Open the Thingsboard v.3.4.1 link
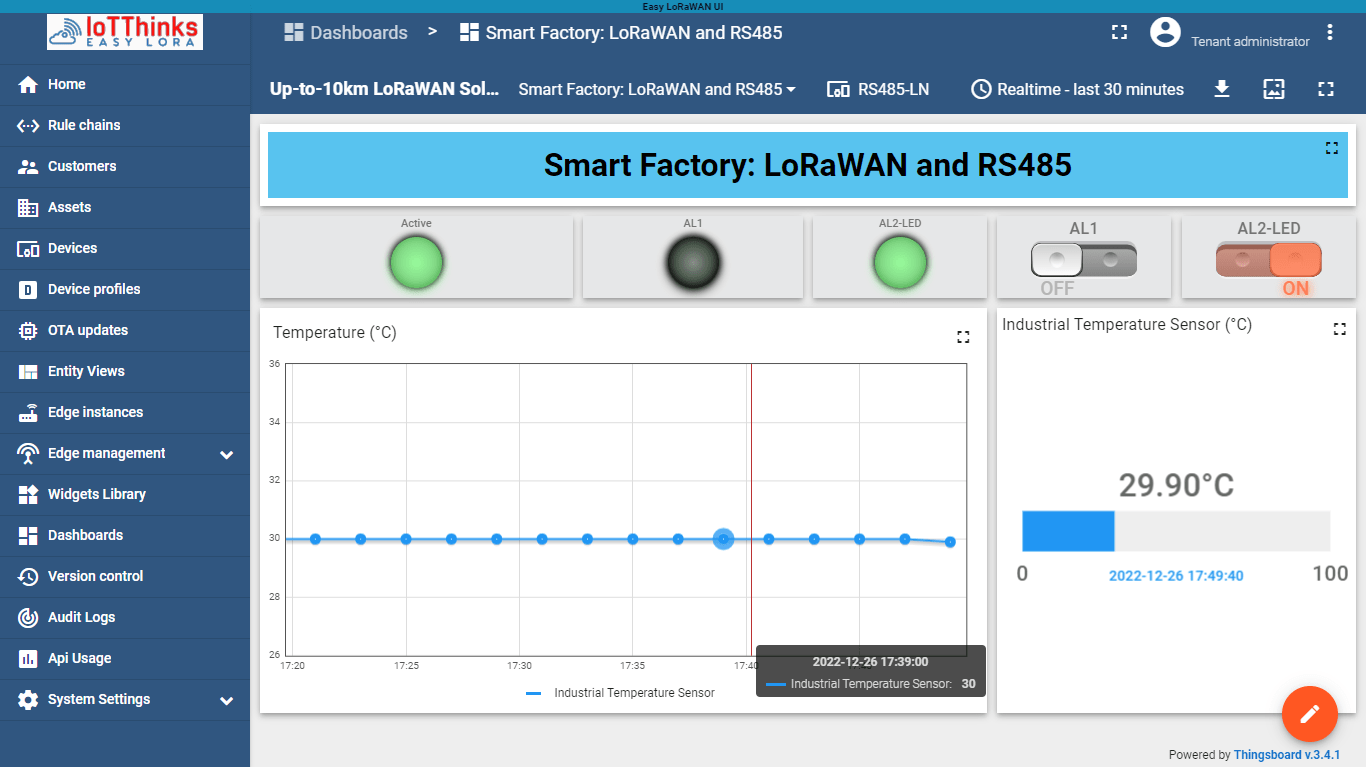The image size is (1366, 767). [x=1289, y=754]
